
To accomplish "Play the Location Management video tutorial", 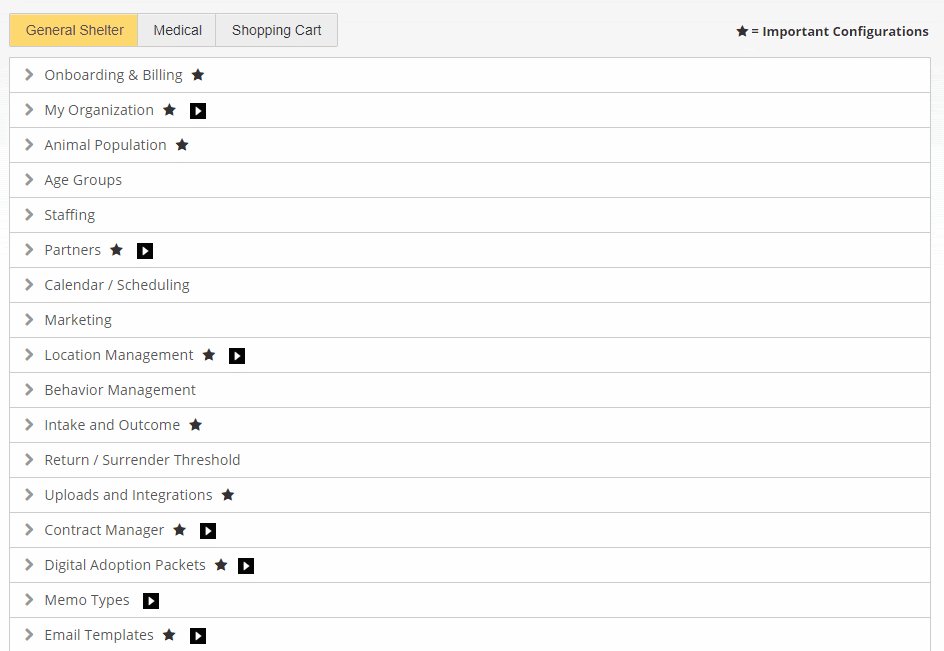I will (x=237, y=356).
